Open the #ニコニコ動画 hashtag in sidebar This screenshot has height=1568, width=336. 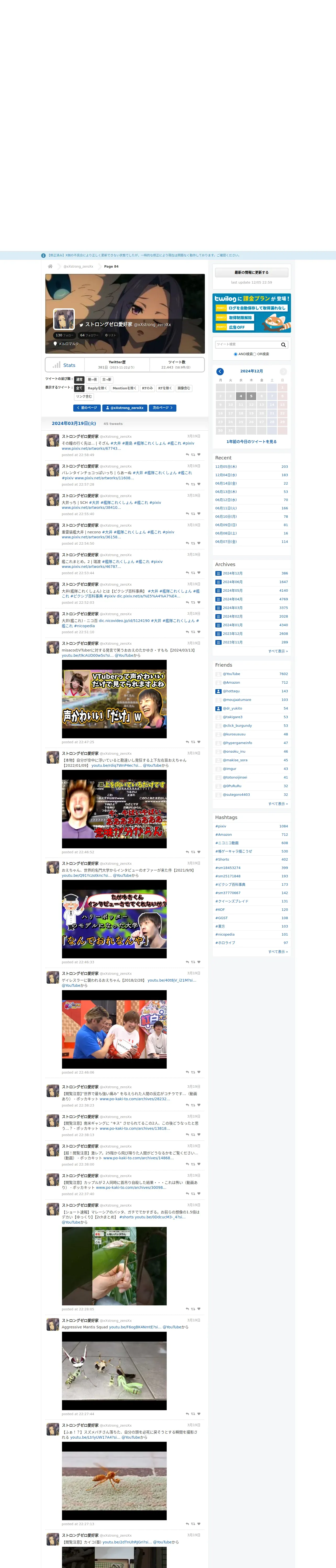point(227,843)
